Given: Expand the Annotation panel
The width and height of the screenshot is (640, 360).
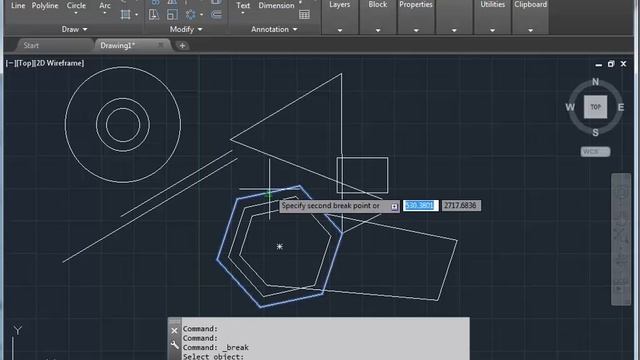Looking at the screenshot, I should coord(274,29).
